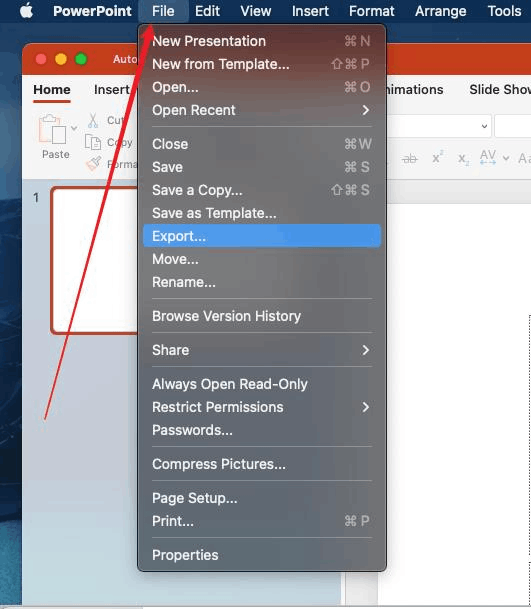Click Save in the File menu
This screenshot has width=531, height=609.
261,167
